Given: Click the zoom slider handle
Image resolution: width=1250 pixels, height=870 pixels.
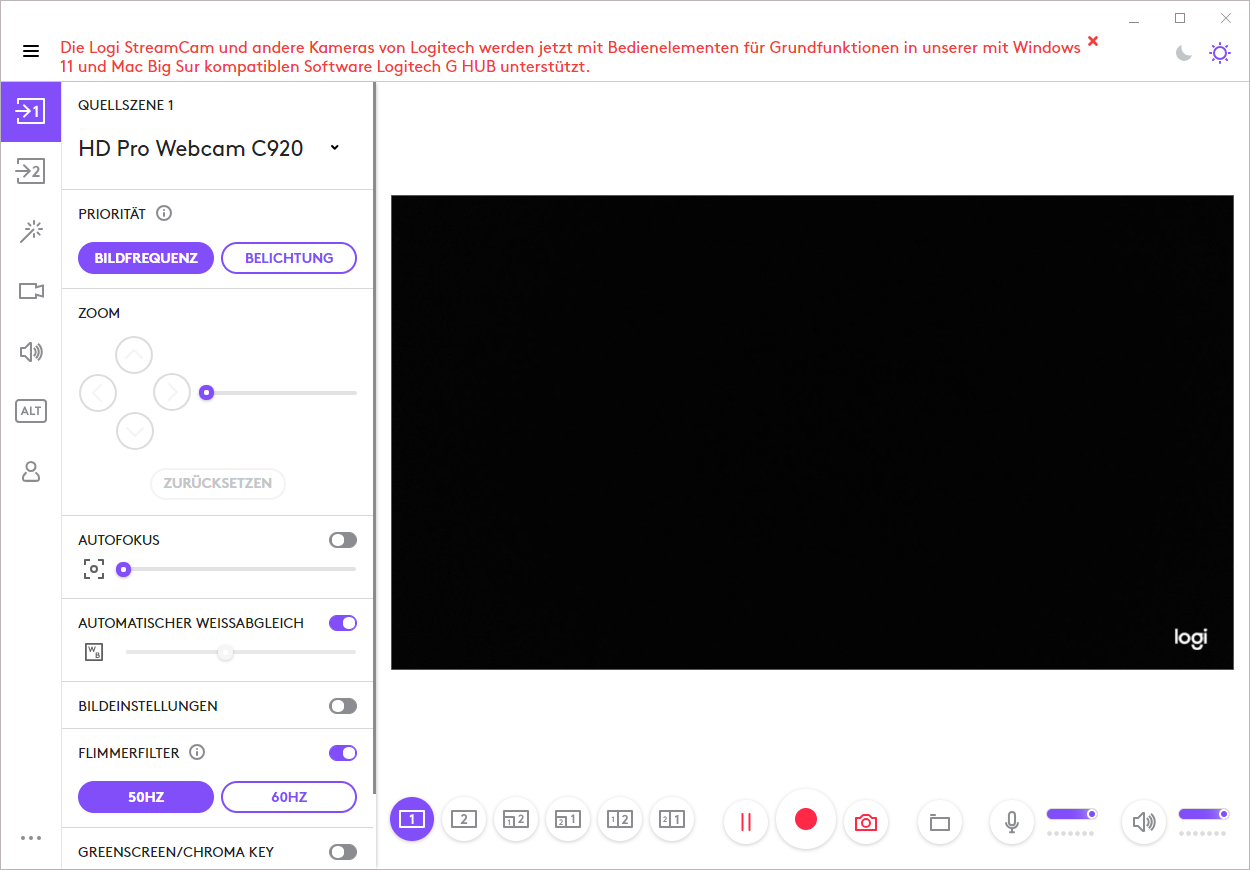Looking at the screenshot, I should [x=206, y=392].
